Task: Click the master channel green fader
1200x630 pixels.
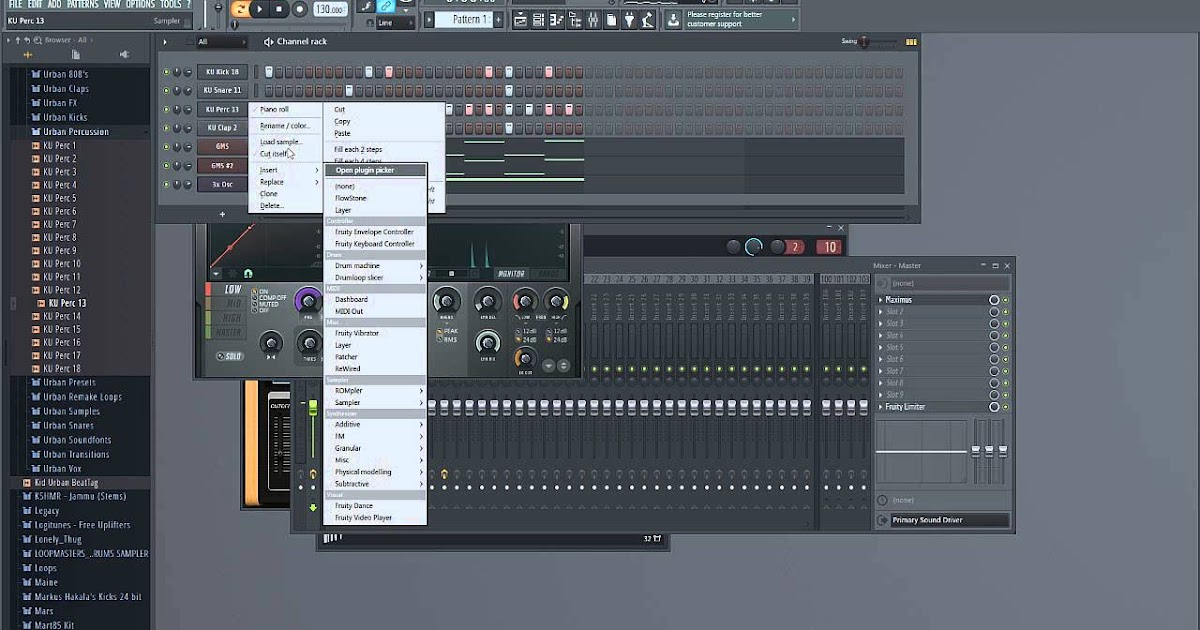Action: (x=313, y=408)
